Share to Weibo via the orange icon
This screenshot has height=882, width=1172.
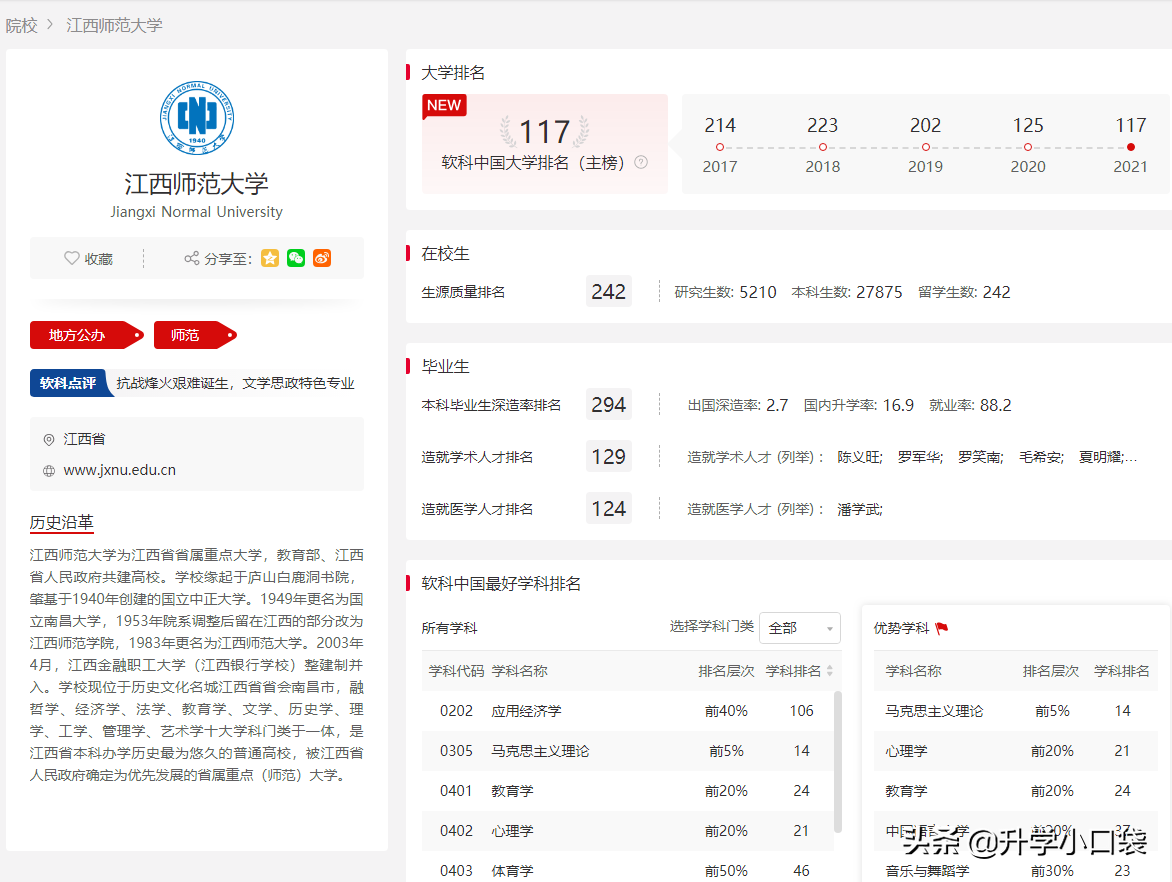321,258
